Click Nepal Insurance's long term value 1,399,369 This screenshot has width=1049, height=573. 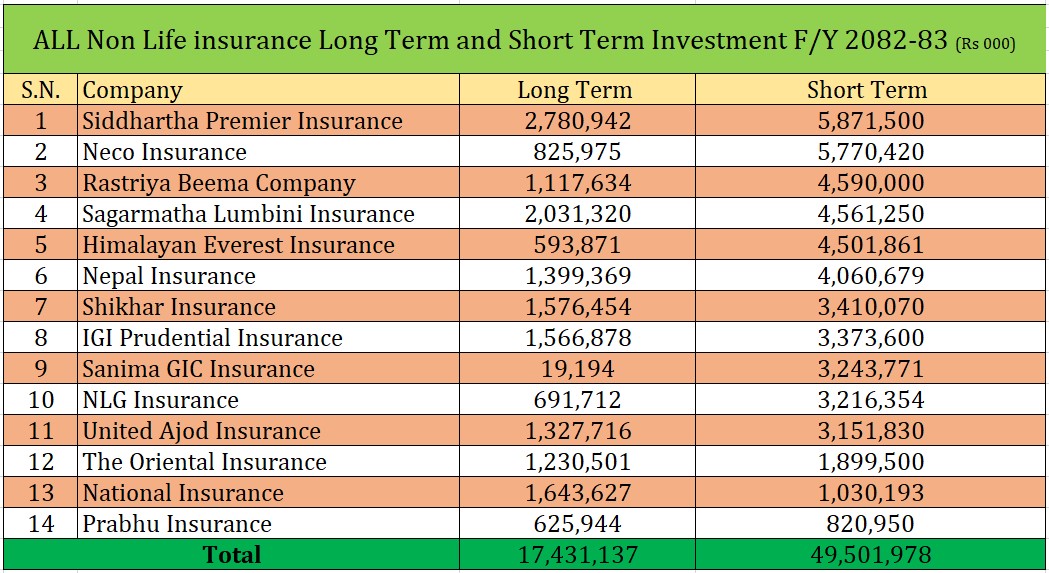click(574, 276)
